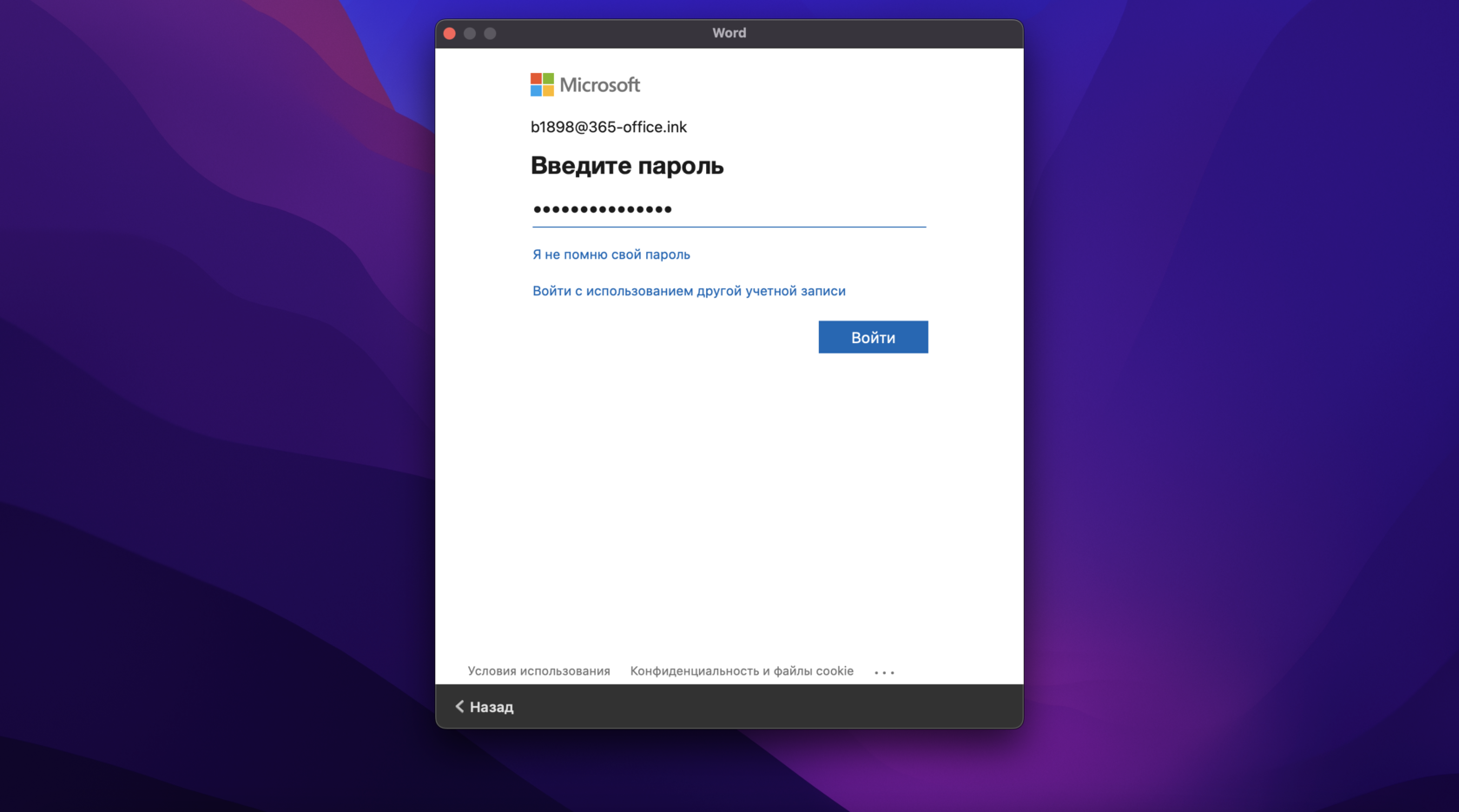This screenshot has width=1459, height=812.
Task: Choose "Войти с использованием другой учетной записи"
Action: 689,291
